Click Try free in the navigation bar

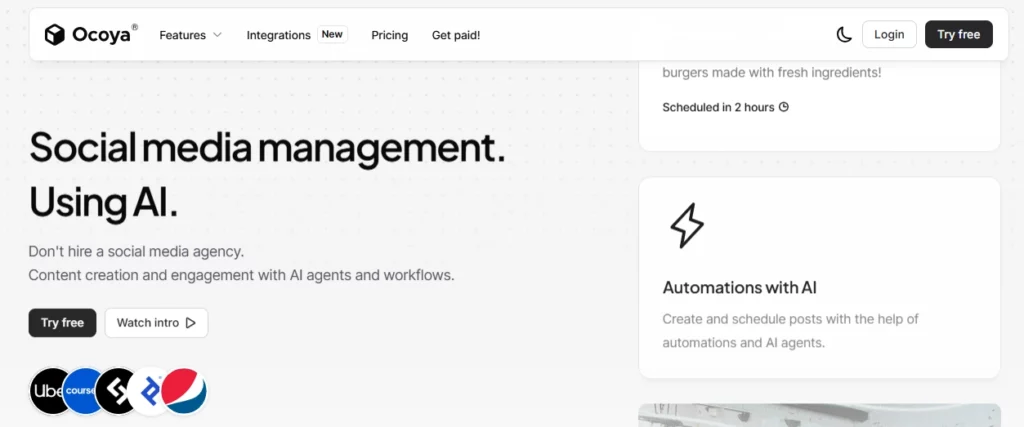(x=958, y=34)
